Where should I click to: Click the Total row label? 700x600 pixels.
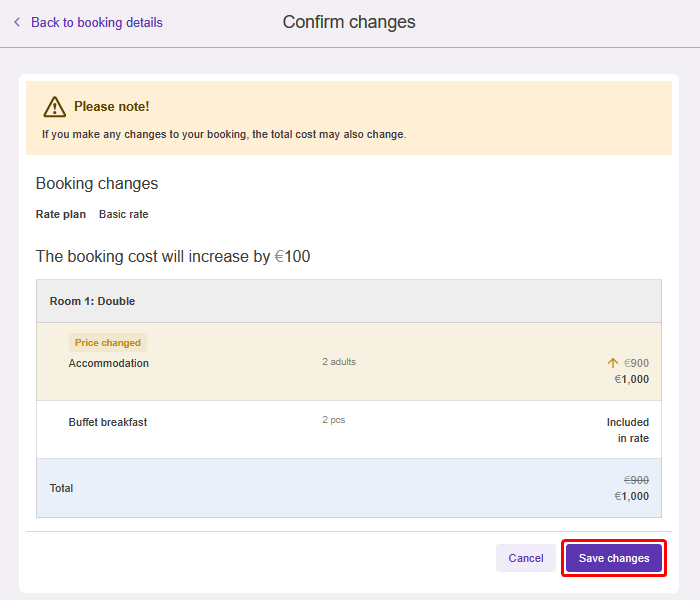[x=61, y=488]
